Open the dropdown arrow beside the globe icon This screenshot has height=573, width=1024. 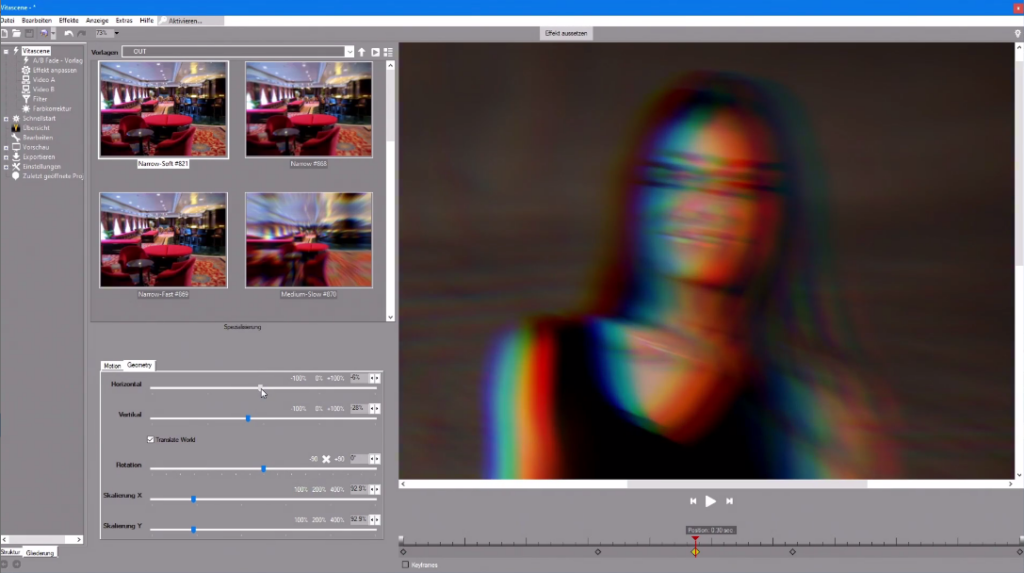[x=53, y=33]
